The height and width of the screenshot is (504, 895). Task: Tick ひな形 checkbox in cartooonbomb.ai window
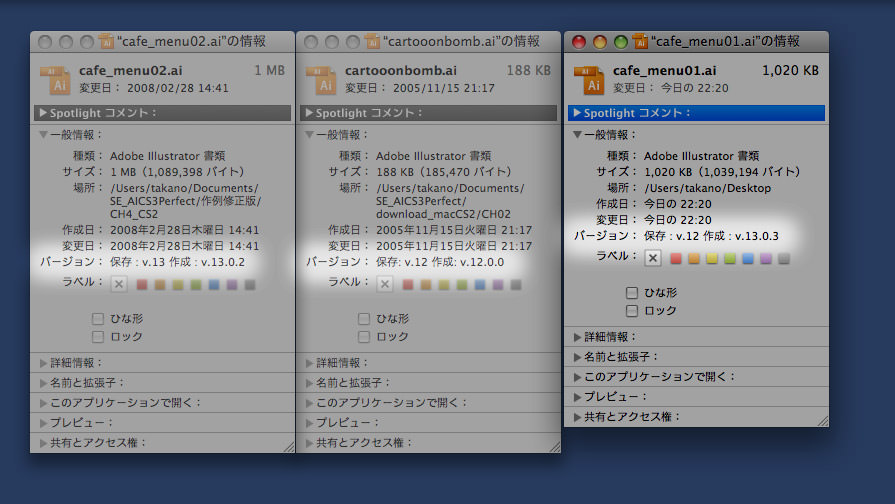tap(364, 318)
